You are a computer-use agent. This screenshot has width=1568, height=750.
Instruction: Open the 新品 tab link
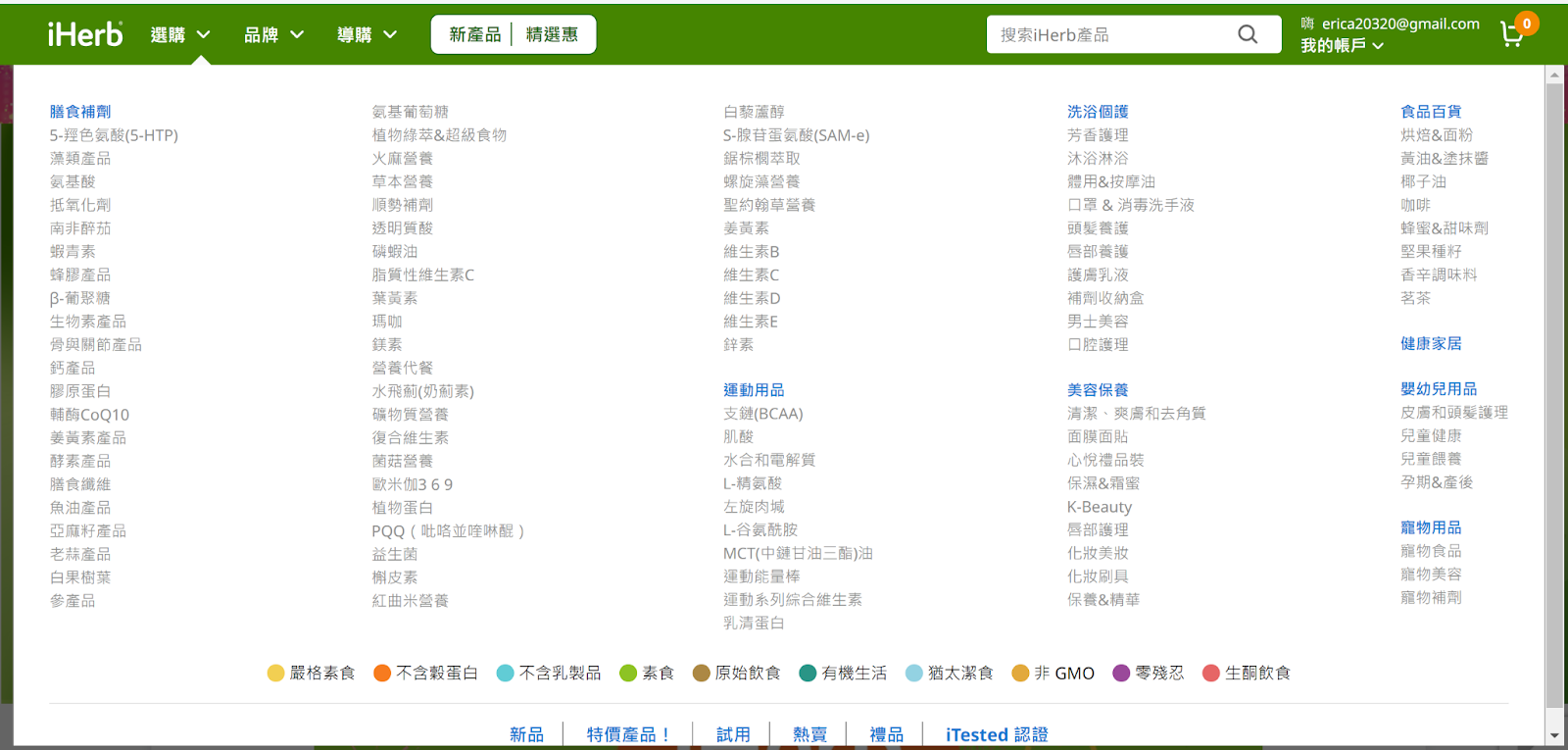pos(526,734)
